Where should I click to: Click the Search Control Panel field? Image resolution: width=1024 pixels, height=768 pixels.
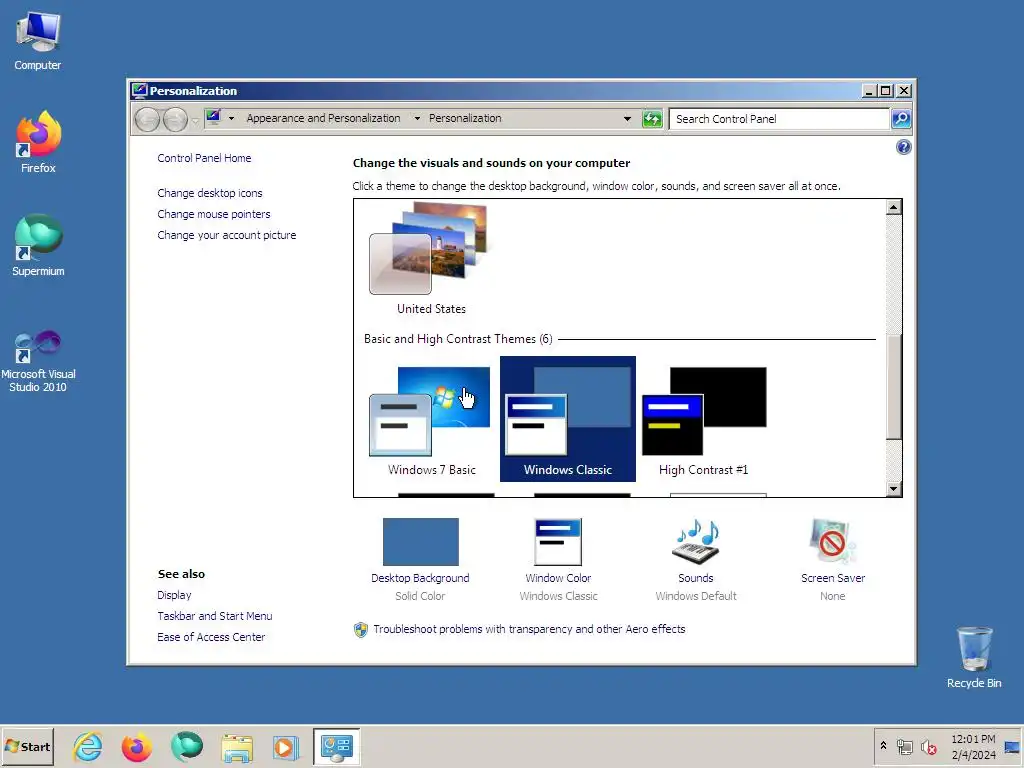779,119
